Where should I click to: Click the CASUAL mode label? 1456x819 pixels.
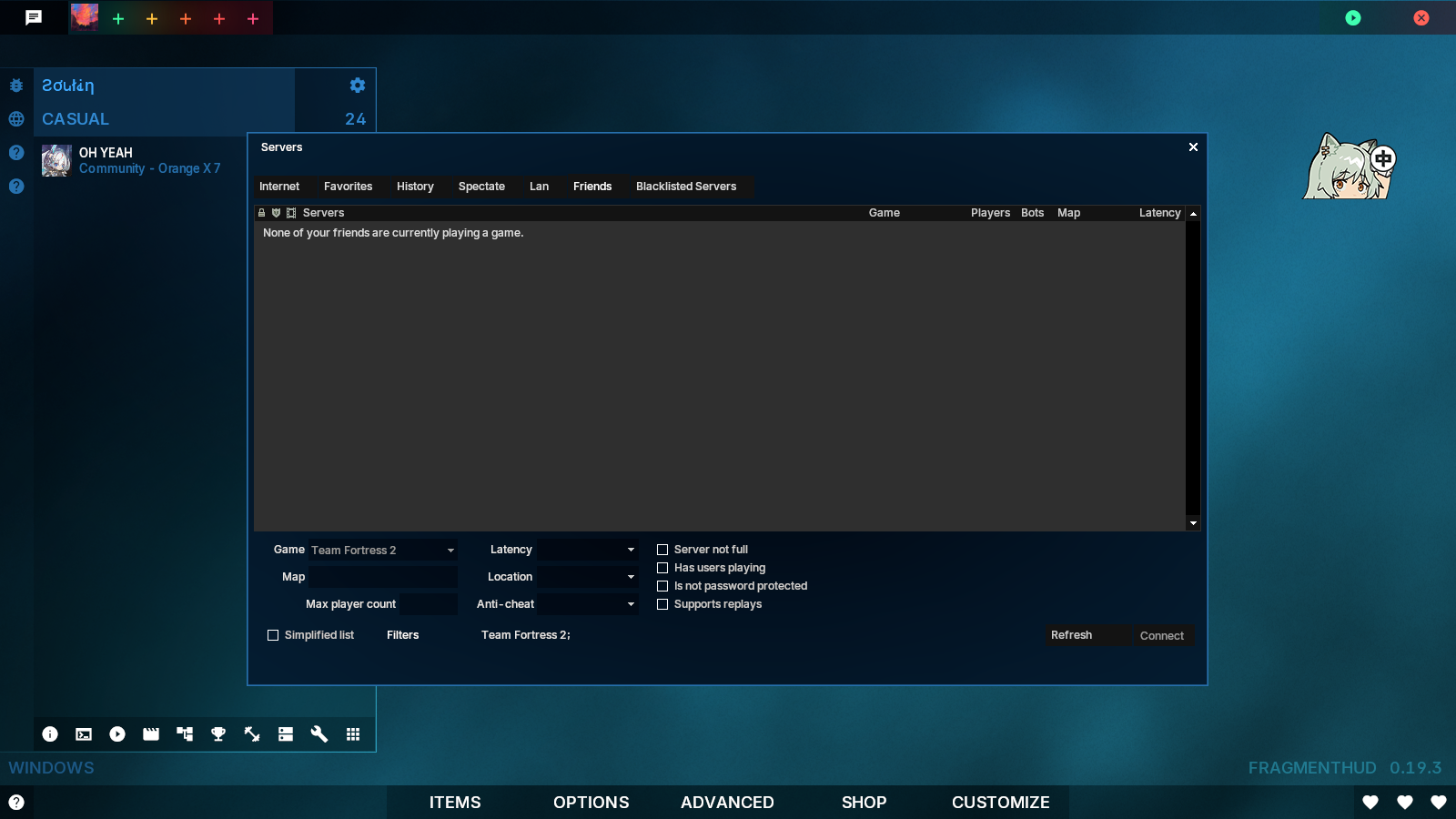click(76, 119)
